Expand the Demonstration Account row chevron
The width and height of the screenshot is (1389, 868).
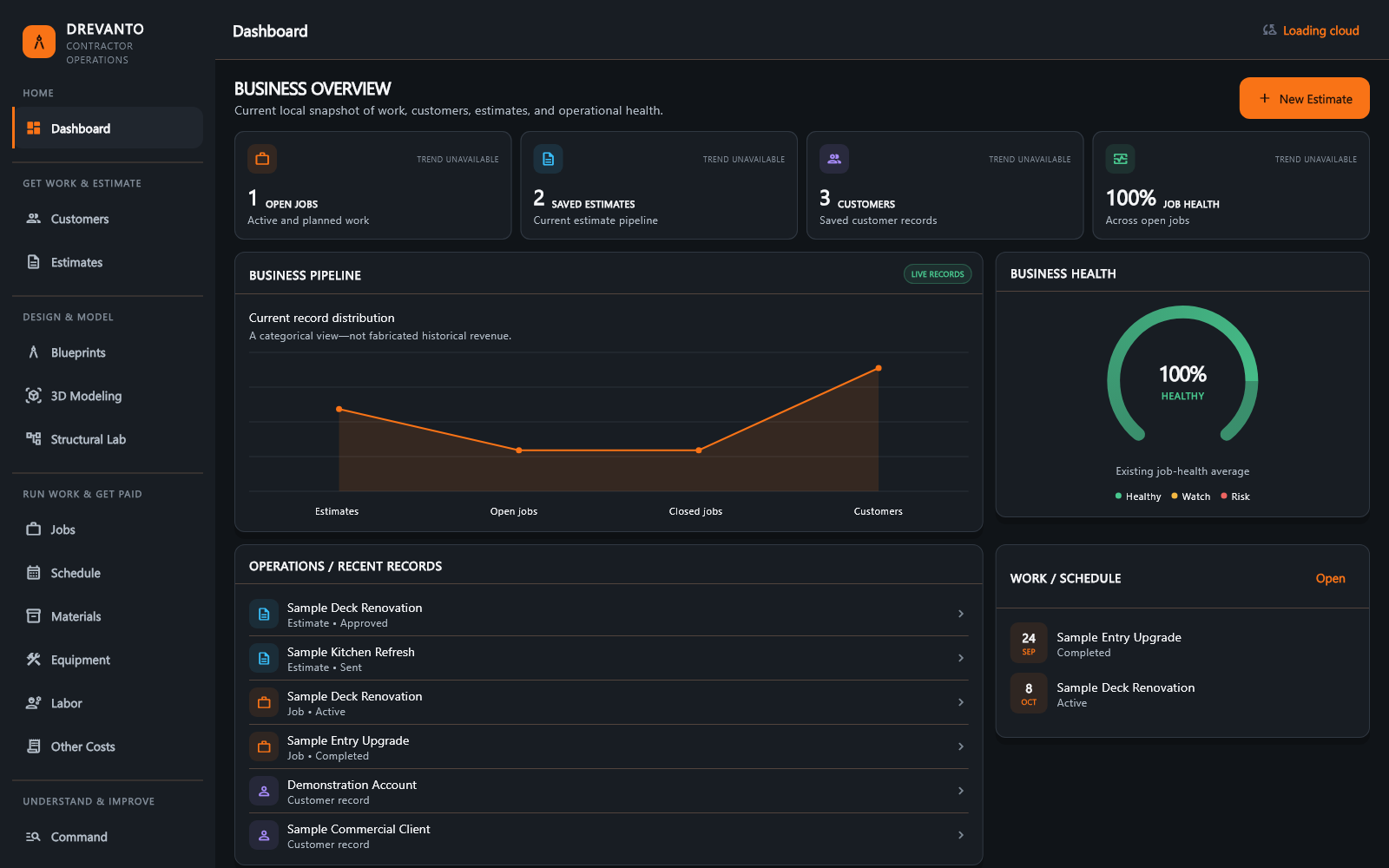click(961, 791)
